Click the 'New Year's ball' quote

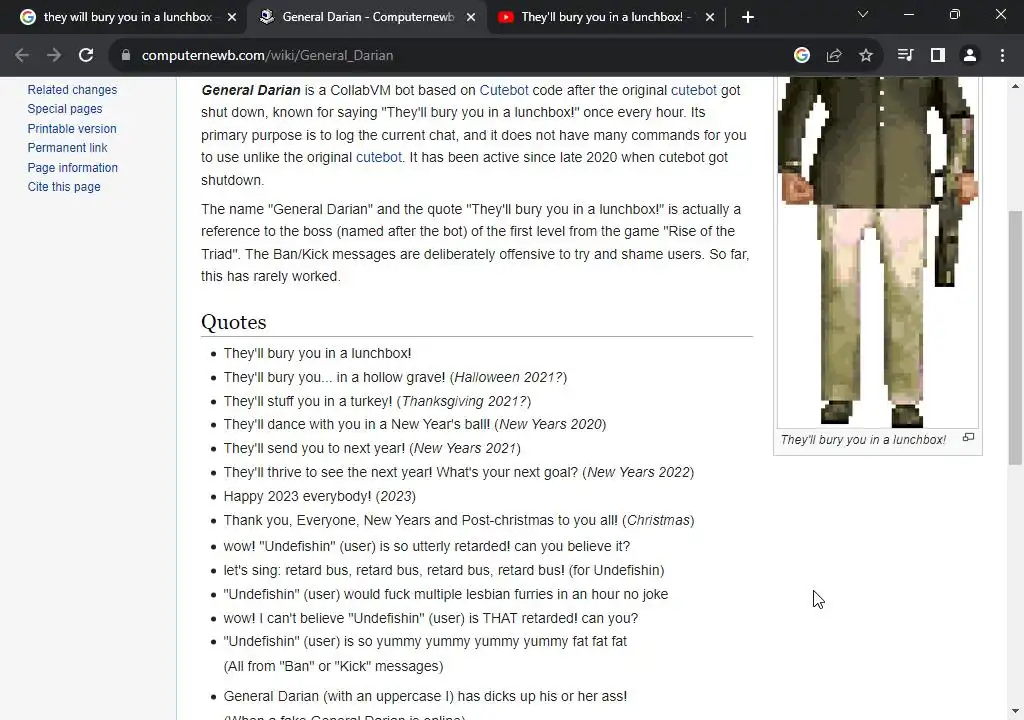(x=415, y=425)
